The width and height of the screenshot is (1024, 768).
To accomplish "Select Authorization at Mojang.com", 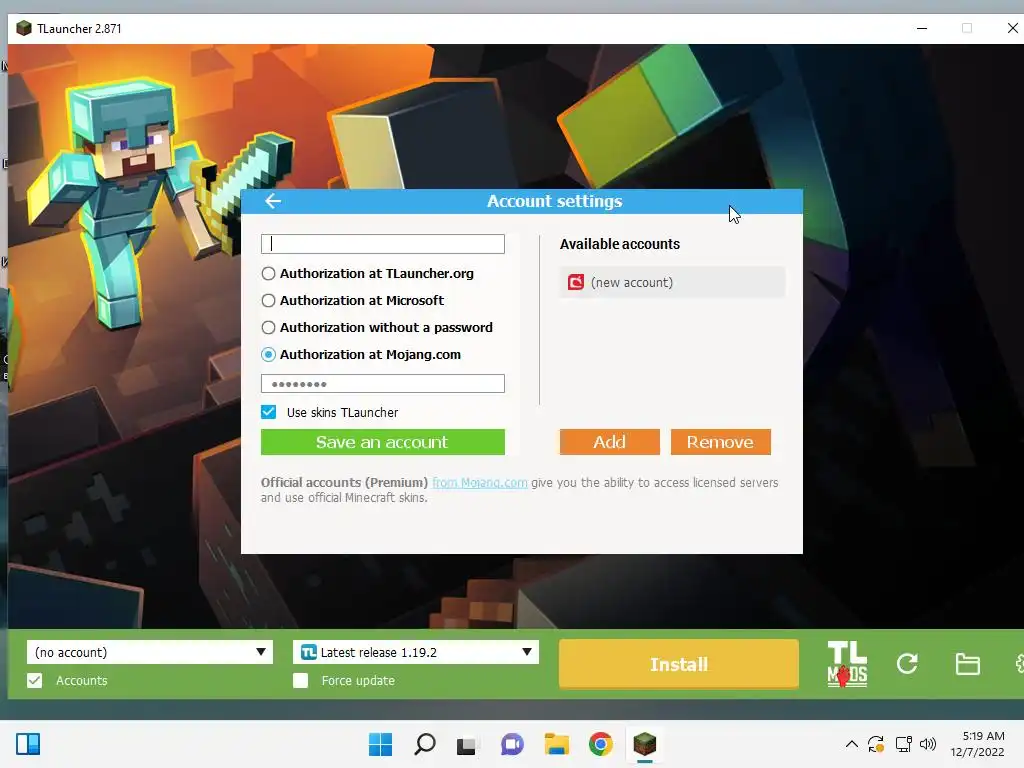I will pyautogui.click(x=268, y=355).
